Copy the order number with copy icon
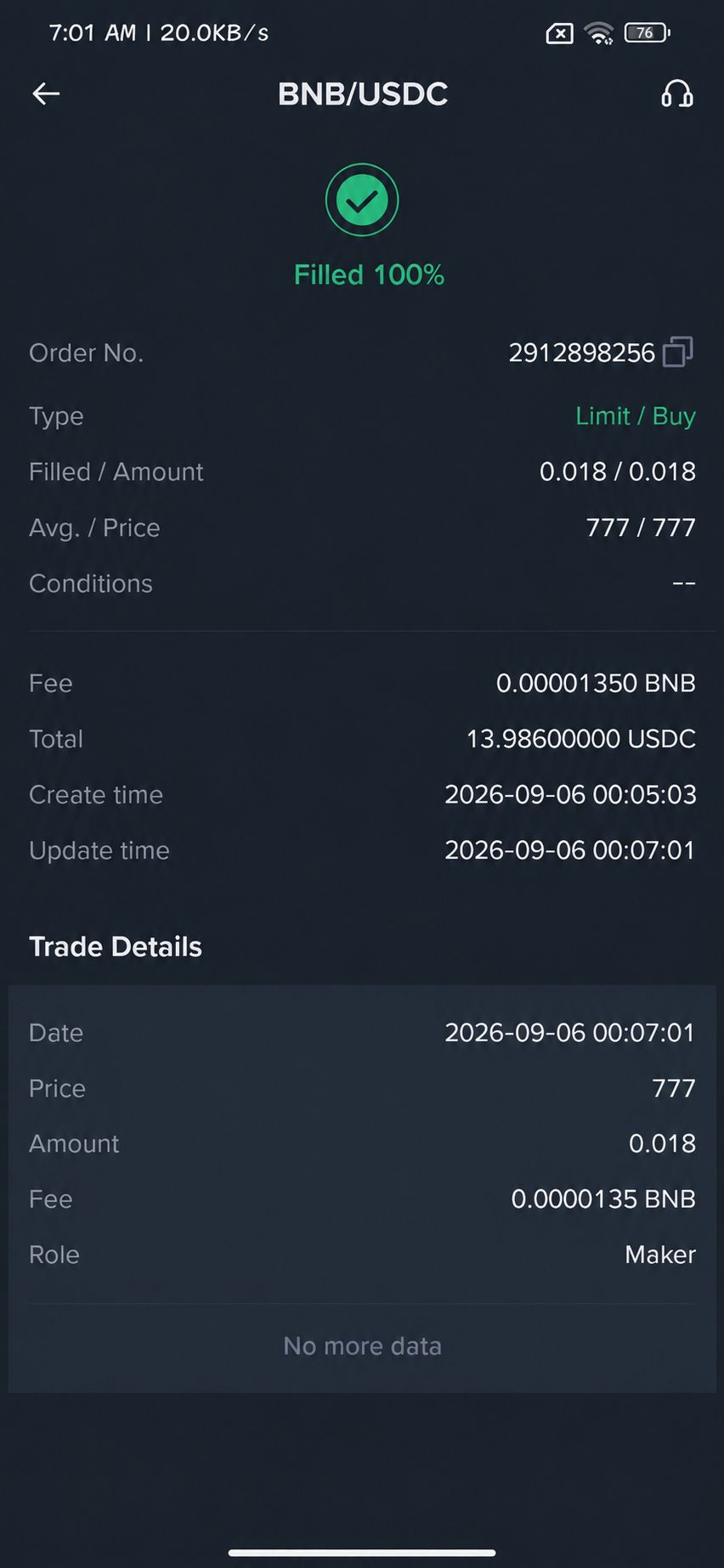The height and width of the screenshot is (1568, 724). click(677, 352)
